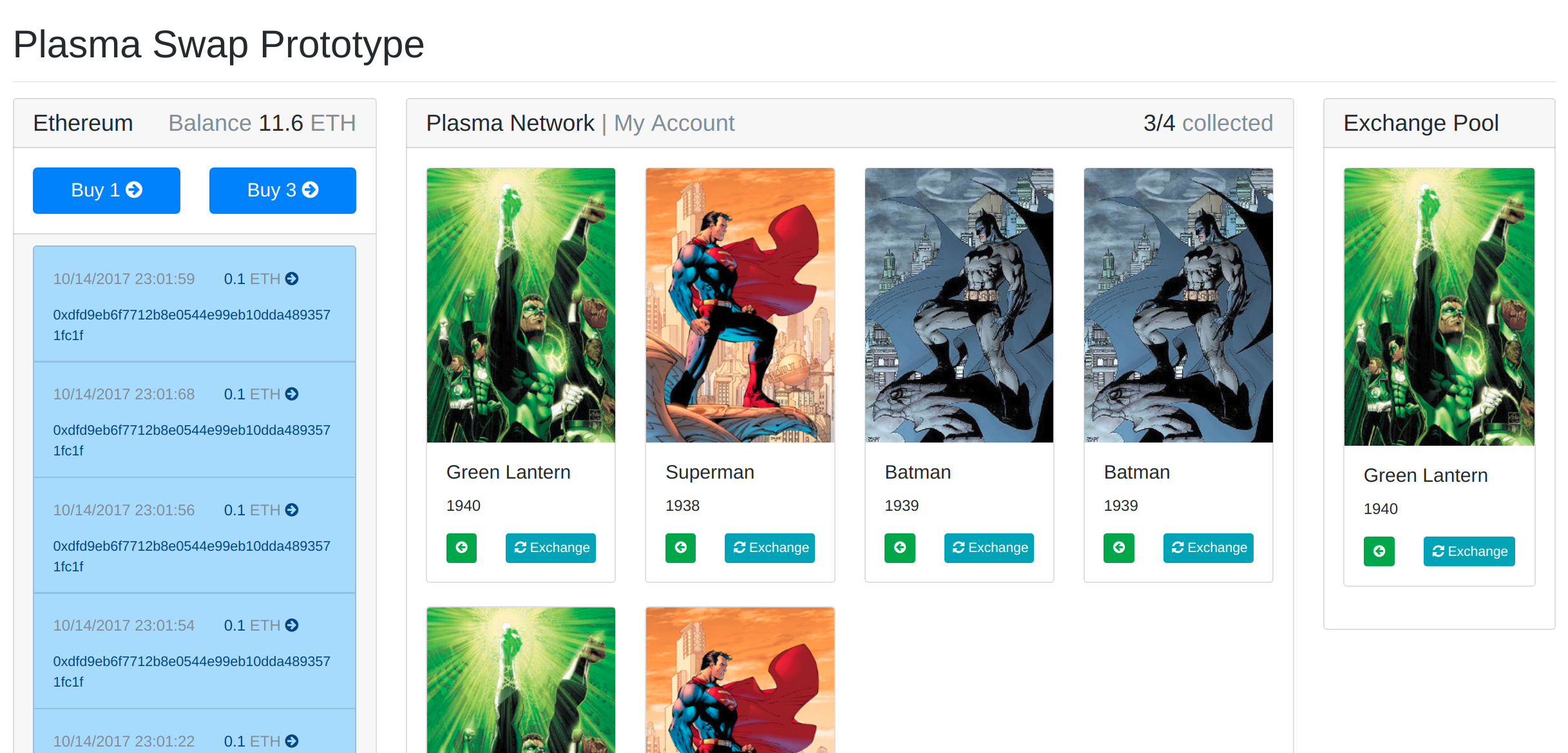Screen dimensions: 1568x753
Task: Click arrow icon on 23:01:54 transaction
Action: click(x=292, y=625)
